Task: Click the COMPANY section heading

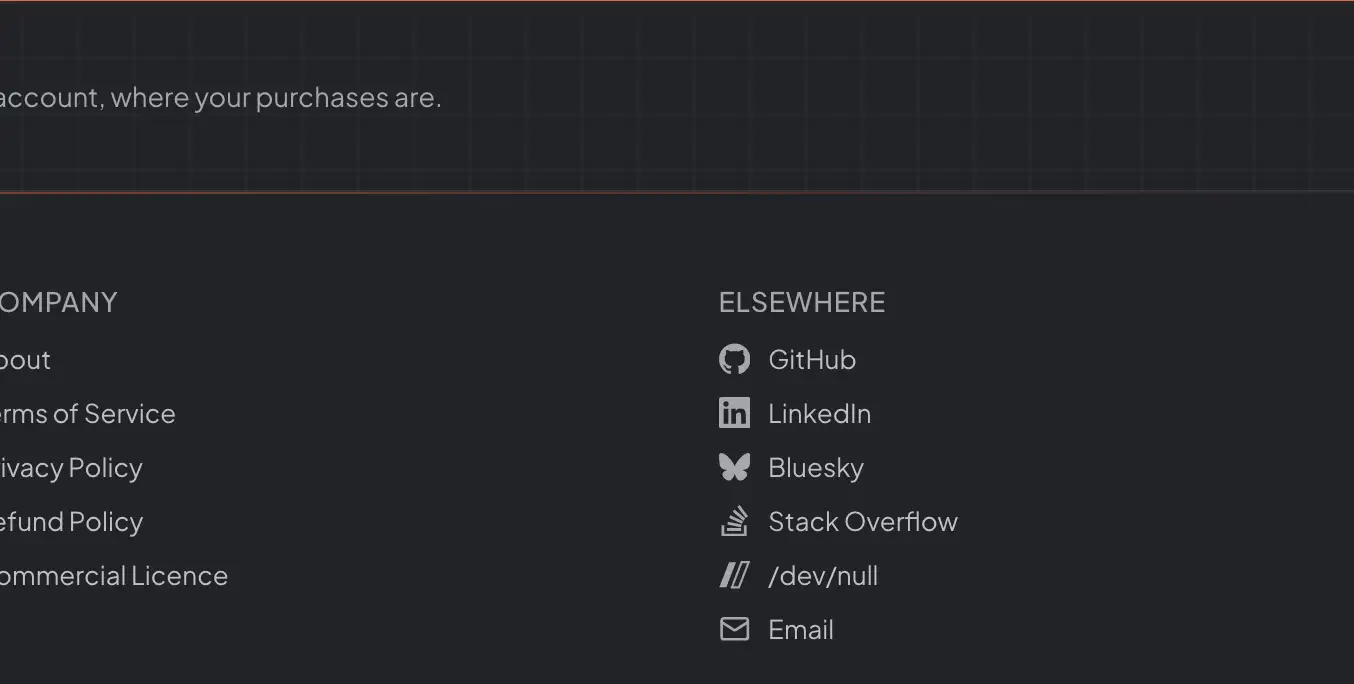Action: (x=59, y=302)
